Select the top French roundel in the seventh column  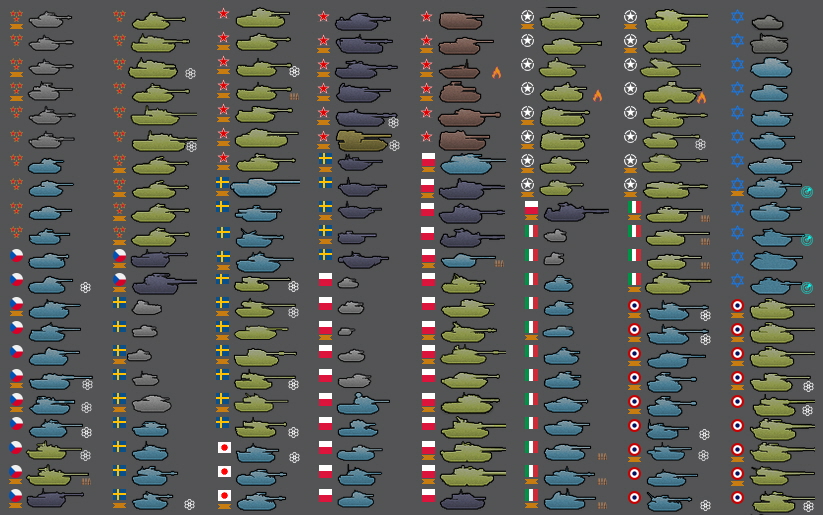[x=635, y=305]
